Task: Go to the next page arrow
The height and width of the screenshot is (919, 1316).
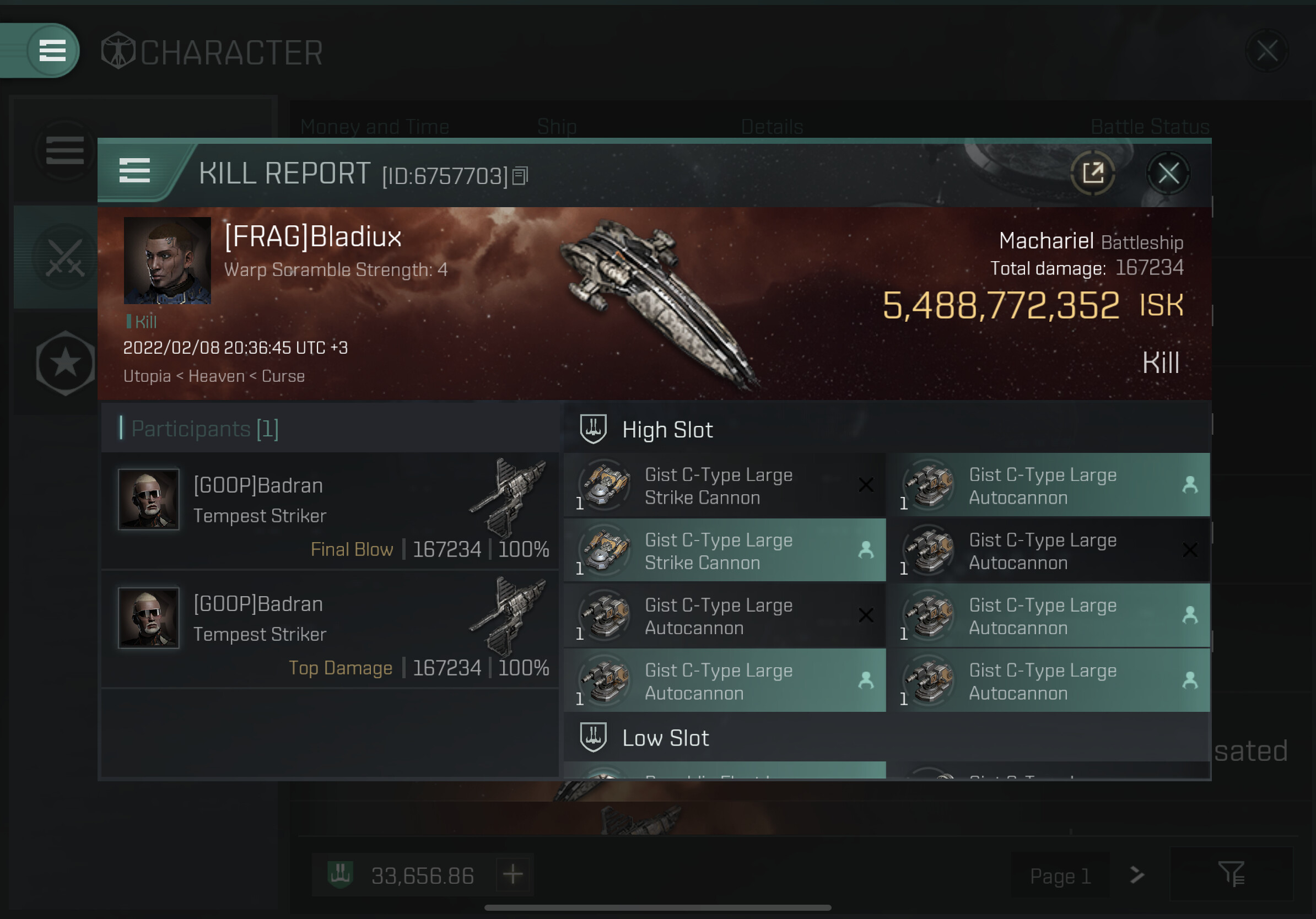Action: click(x=1136, y=875)
